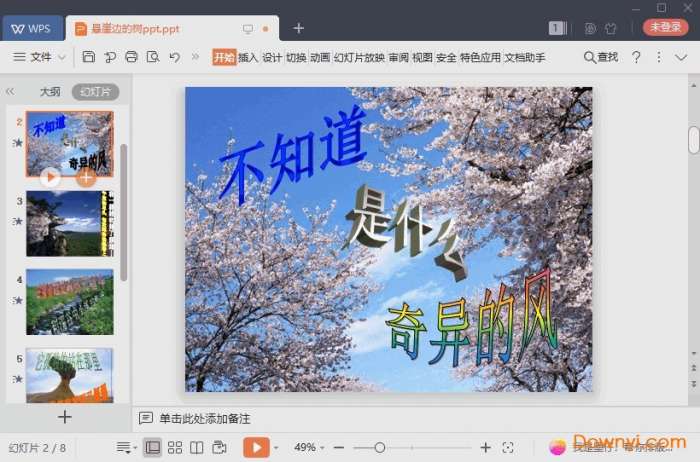700x462 pixels.
Task: Toggle normal view button in status bar
Action: pos(153,447)
